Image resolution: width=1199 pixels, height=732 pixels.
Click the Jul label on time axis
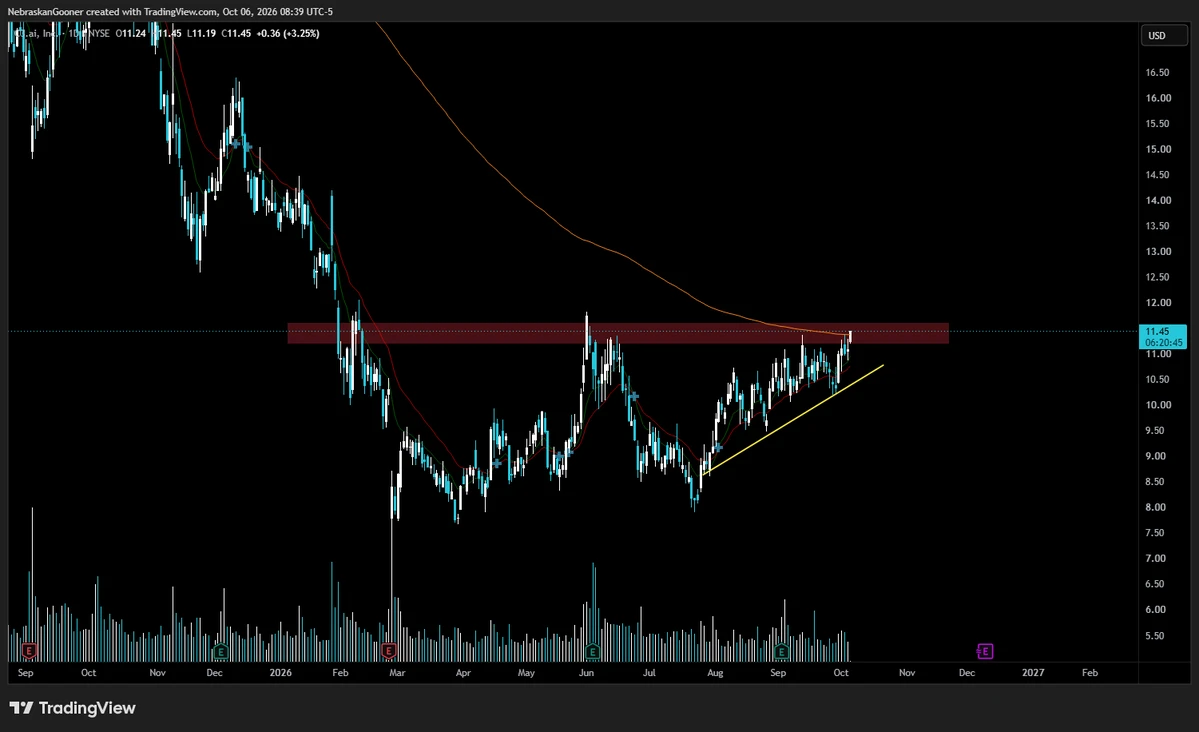click(649, 673)
